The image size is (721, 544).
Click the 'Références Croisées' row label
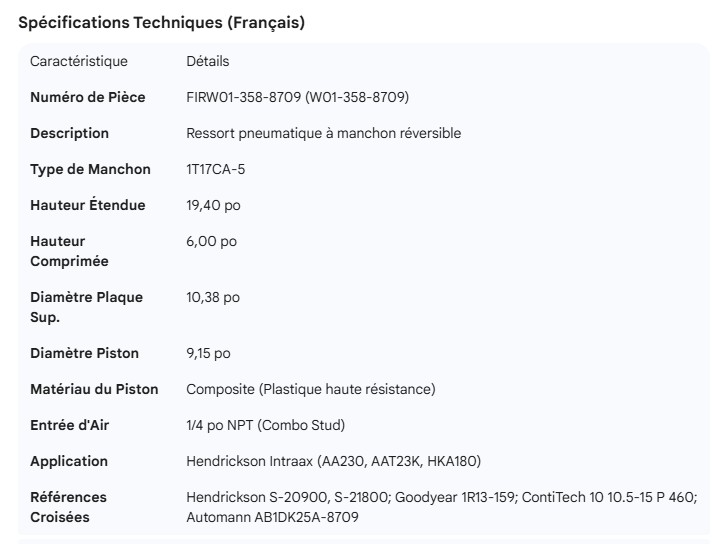click(x=68, y=507)
